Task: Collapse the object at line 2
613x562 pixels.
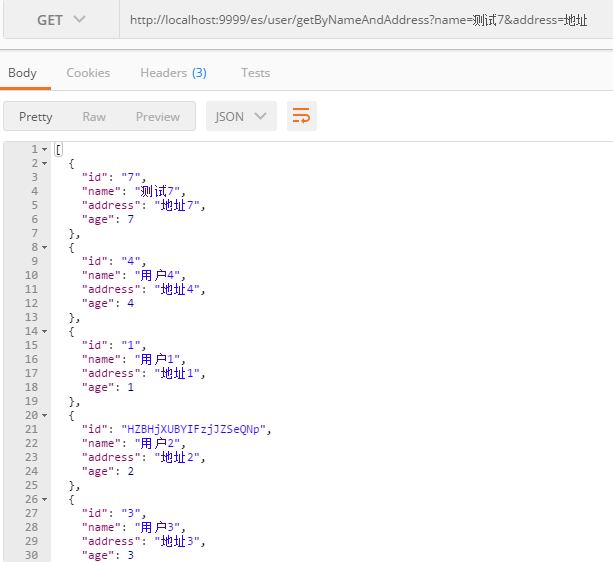Action: [x=45, y=163]
